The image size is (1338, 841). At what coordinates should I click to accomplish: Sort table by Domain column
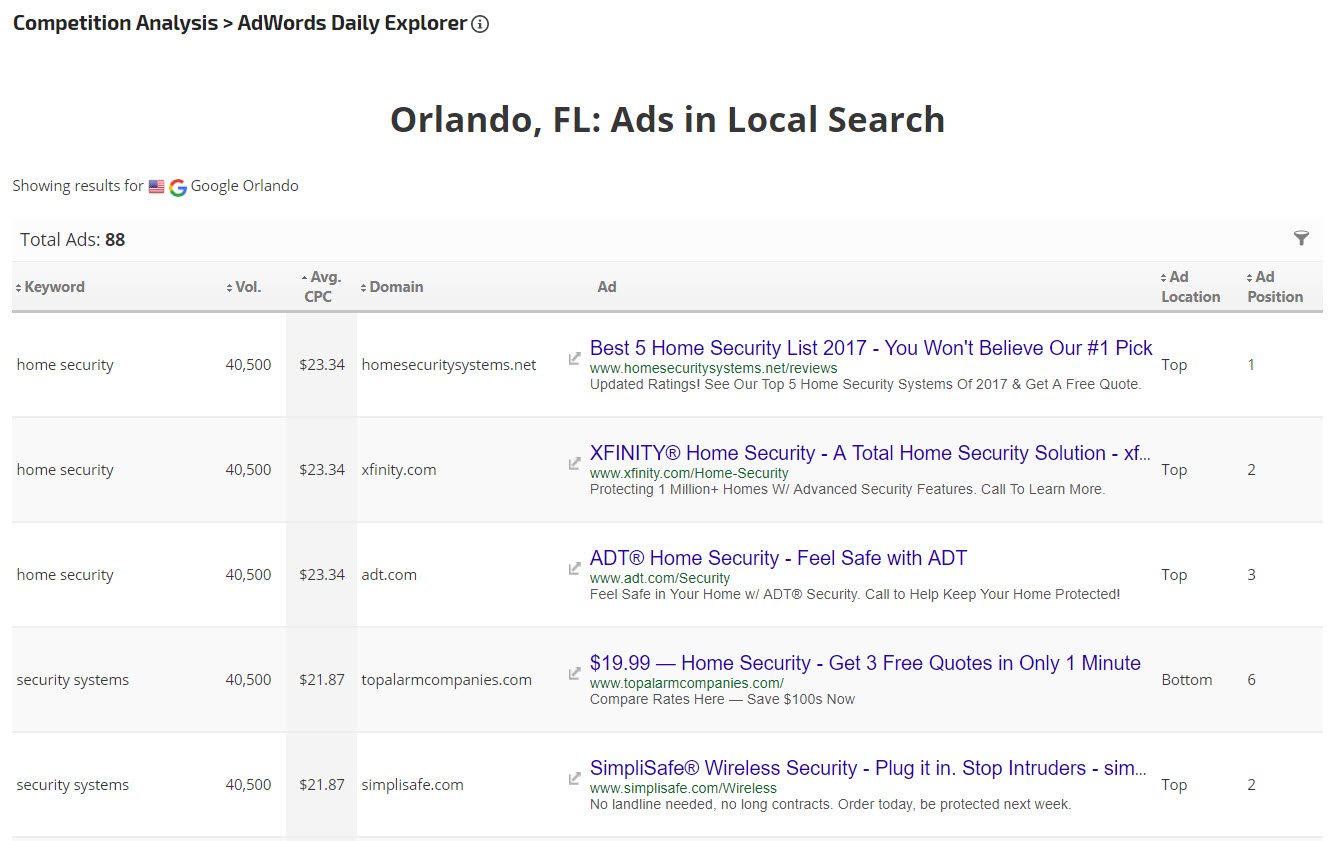[x=395, y=287]
